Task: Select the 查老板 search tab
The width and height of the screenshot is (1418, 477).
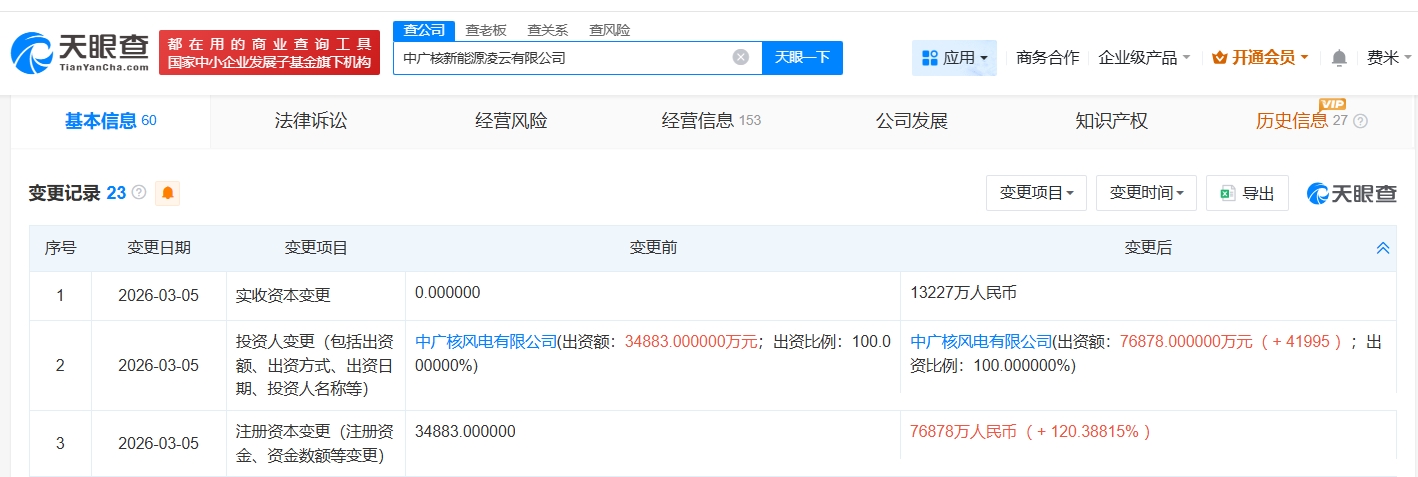Action: tap(486, 30)
